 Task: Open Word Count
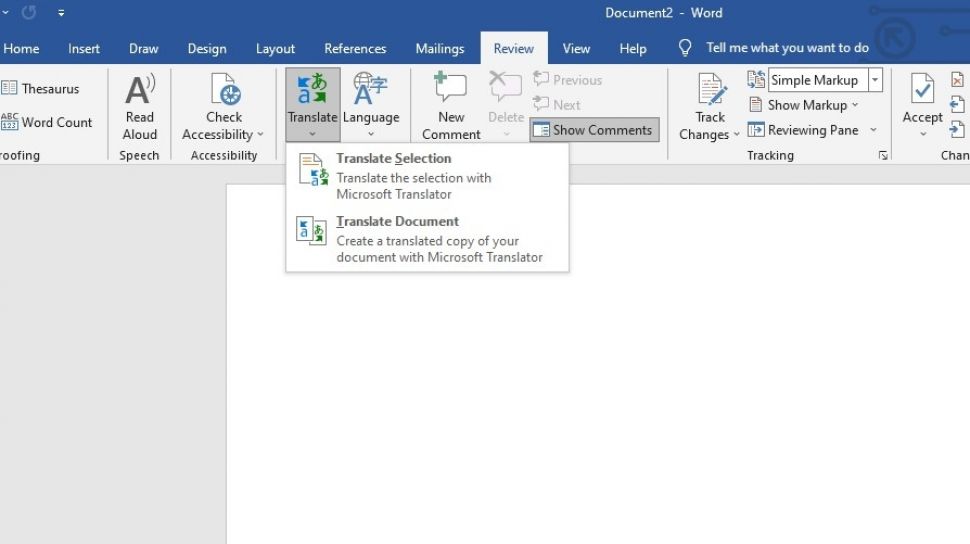pos(46,122)
